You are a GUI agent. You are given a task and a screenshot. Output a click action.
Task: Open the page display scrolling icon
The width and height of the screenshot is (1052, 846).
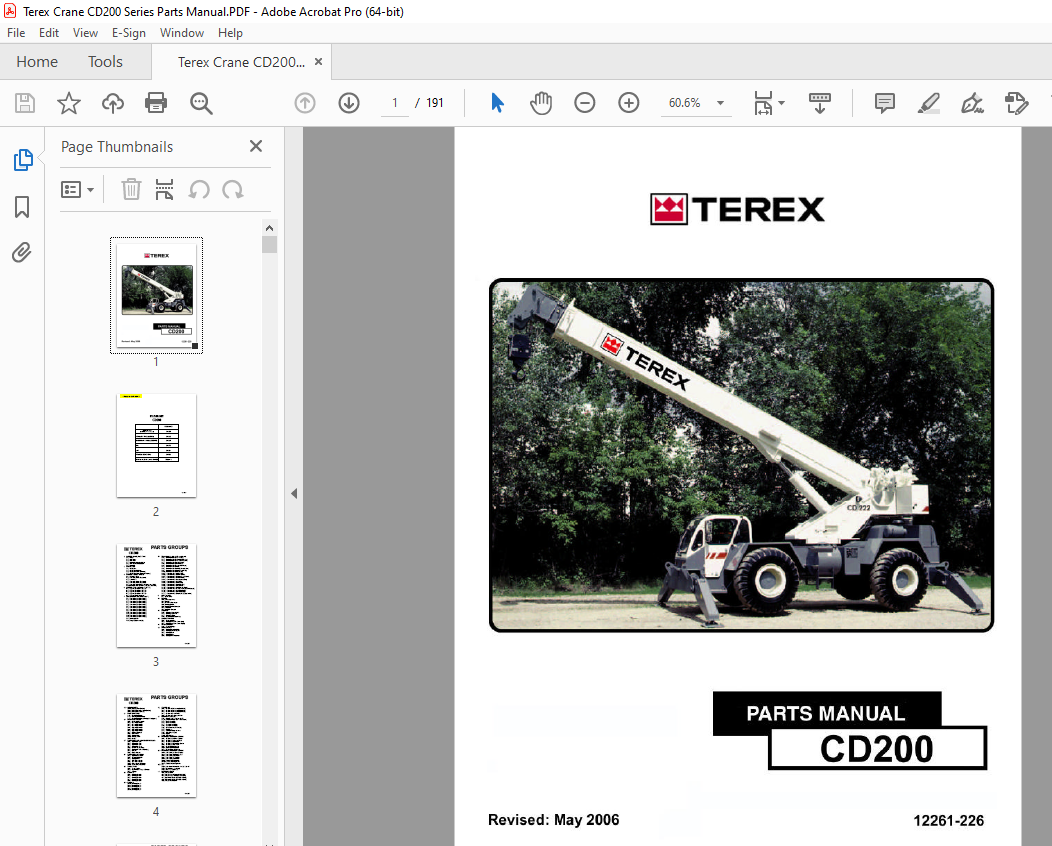819,103
